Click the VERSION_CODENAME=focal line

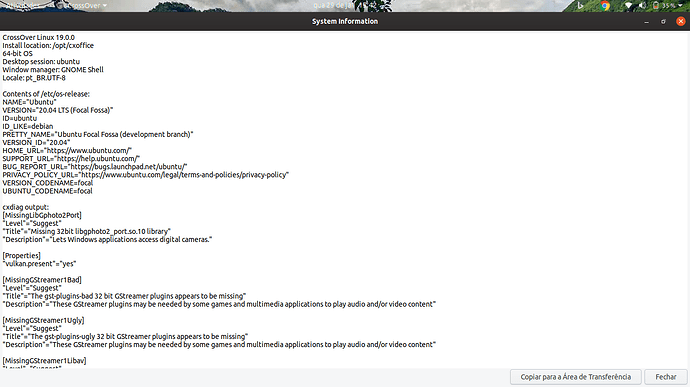pyautogui.click(x=48, y=183)
